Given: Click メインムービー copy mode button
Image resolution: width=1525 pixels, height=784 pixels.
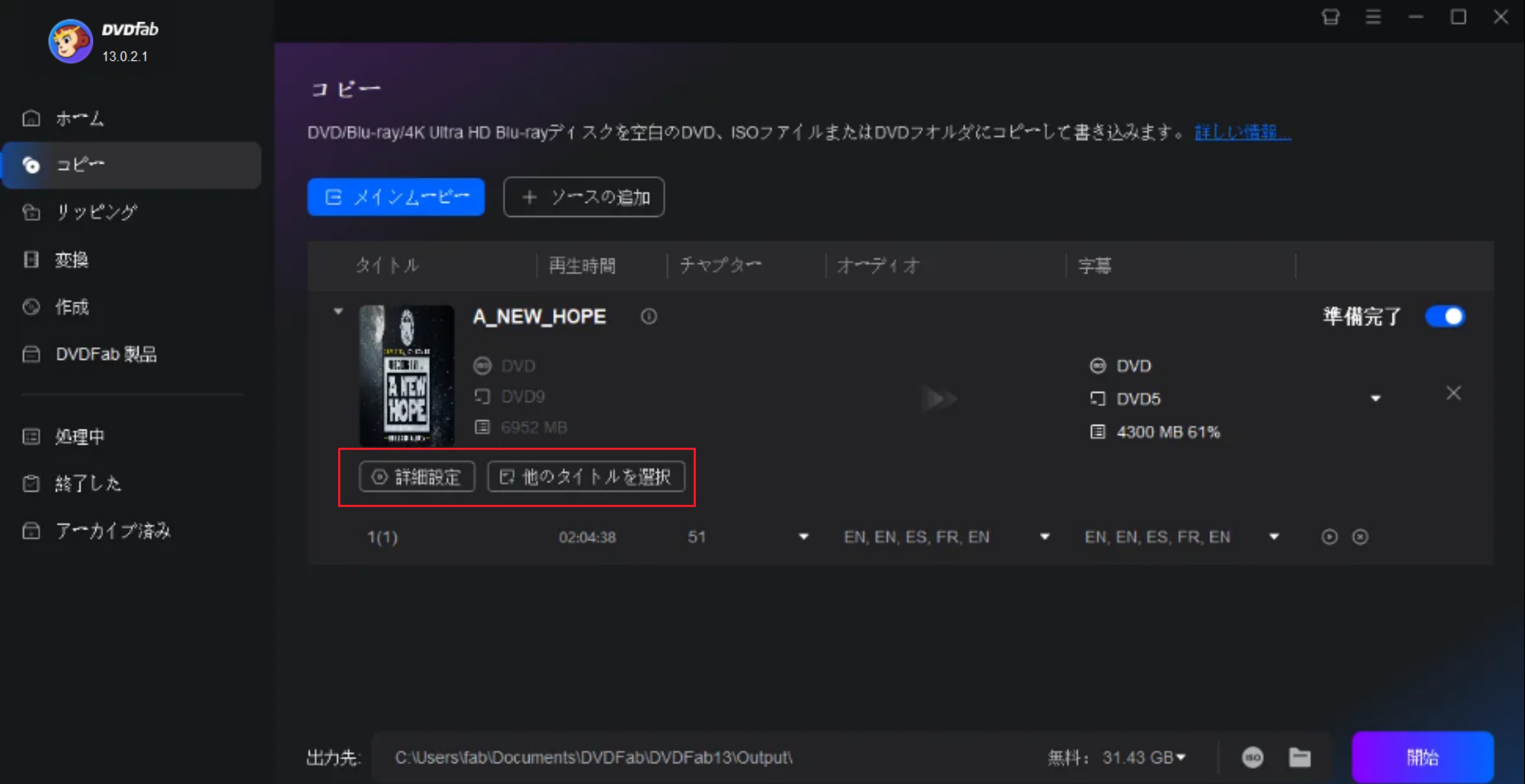Looking at the screenshot, I should [396, 197].
